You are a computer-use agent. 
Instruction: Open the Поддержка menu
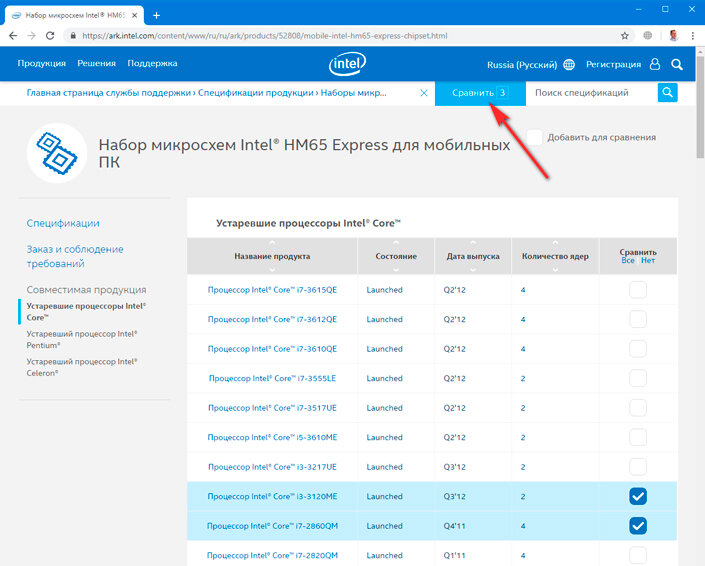pos(152,63)
